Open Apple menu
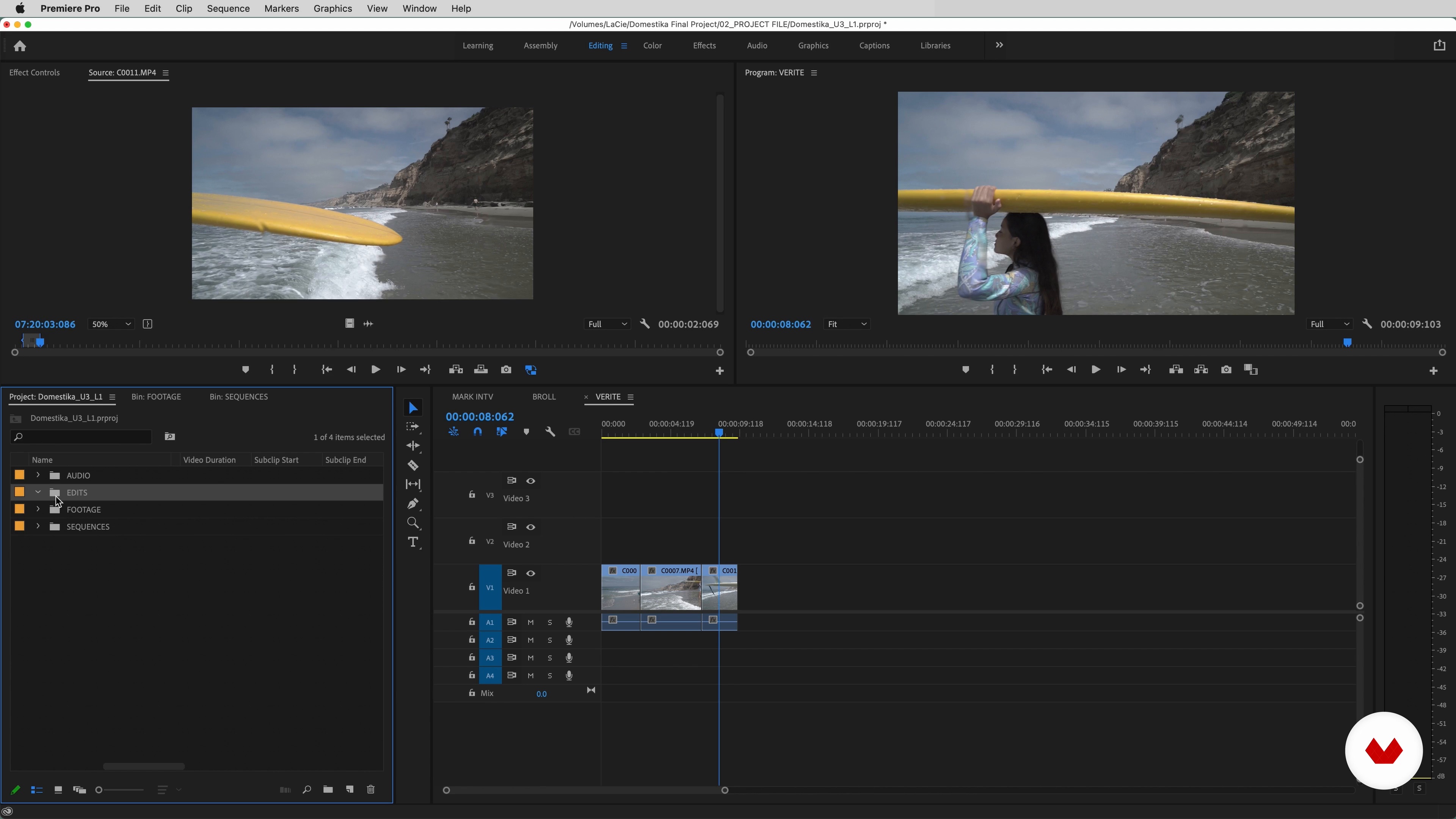1456x819 pixels. pos(20,8)
